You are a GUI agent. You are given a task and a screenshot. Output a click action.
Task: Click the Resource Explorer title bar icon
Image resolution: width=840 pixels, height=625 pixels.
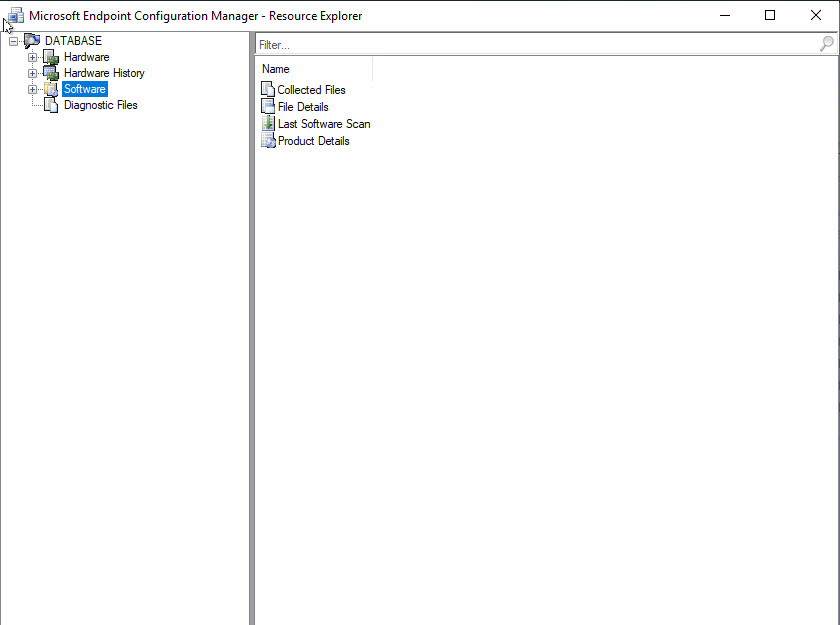point(14,15)
